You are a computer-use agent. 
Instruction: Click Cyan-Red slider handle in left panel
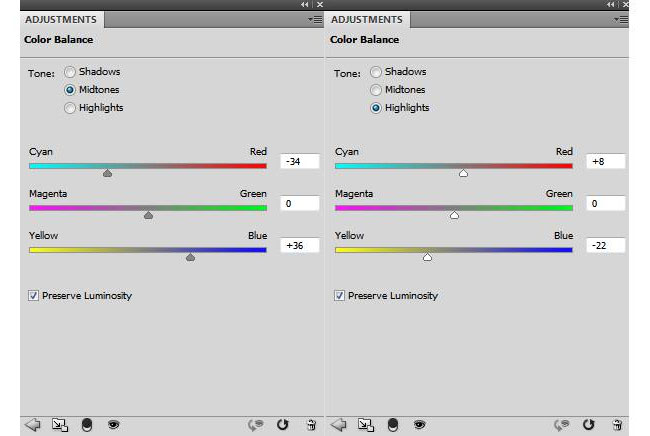tap(107, 173)
